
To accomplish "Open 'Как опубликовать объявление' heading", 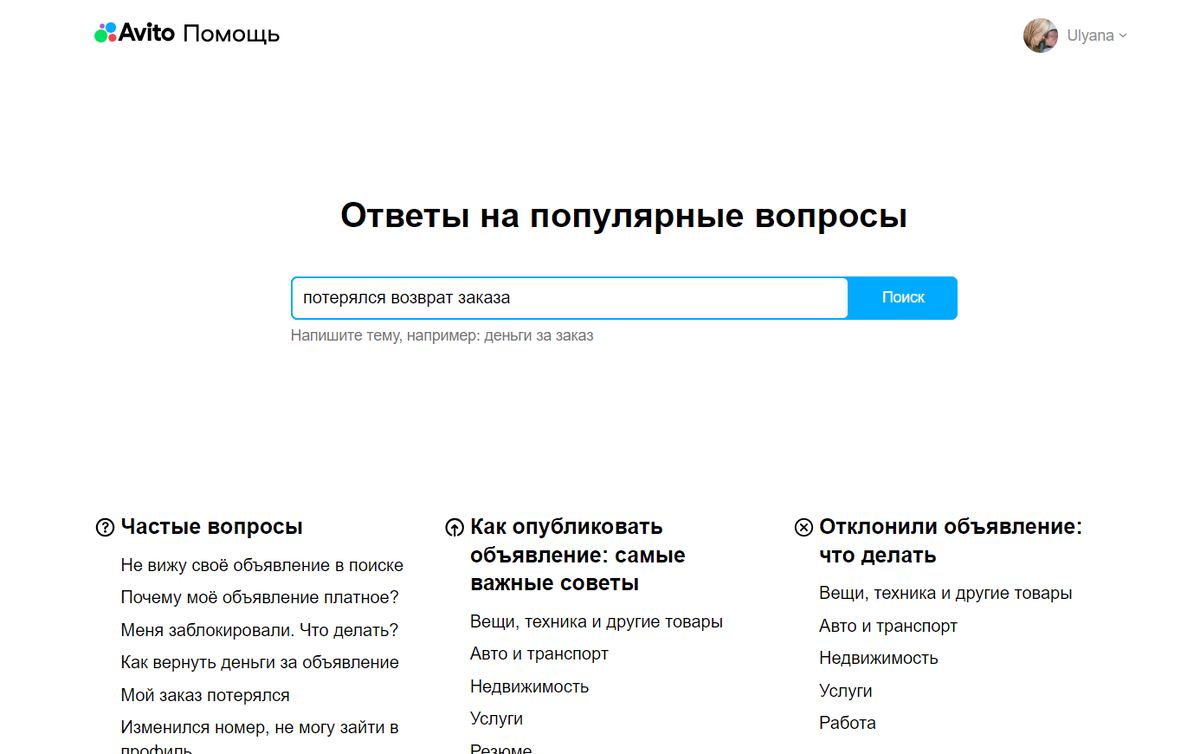I will click(578, 555).
